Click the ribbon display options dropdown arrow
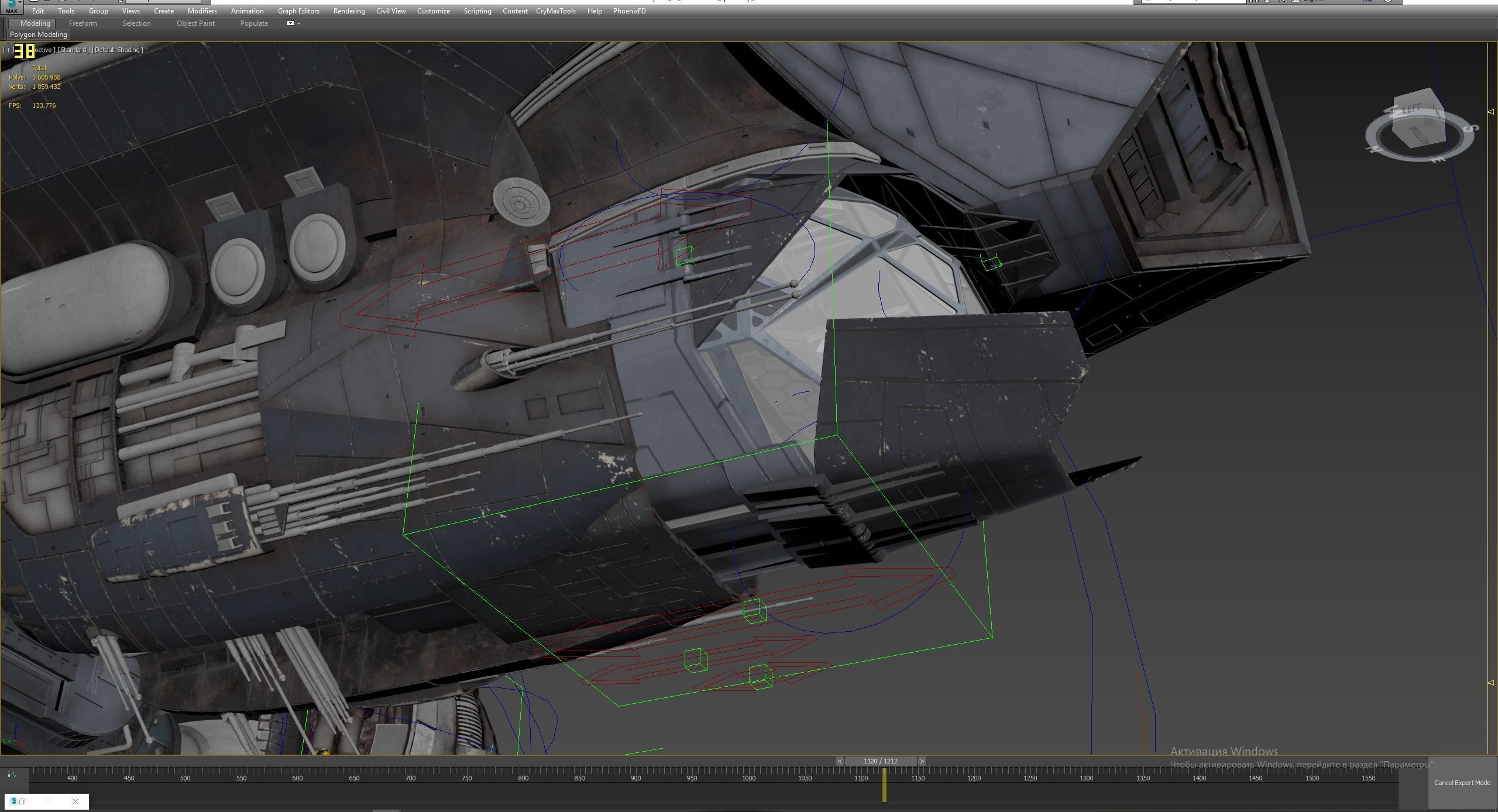This screenshot has height=812, width=1498. (299, 24)
